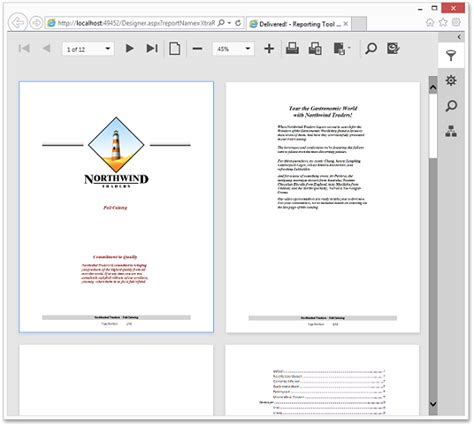Refresh the page in the browser

(x=238, y=23)
